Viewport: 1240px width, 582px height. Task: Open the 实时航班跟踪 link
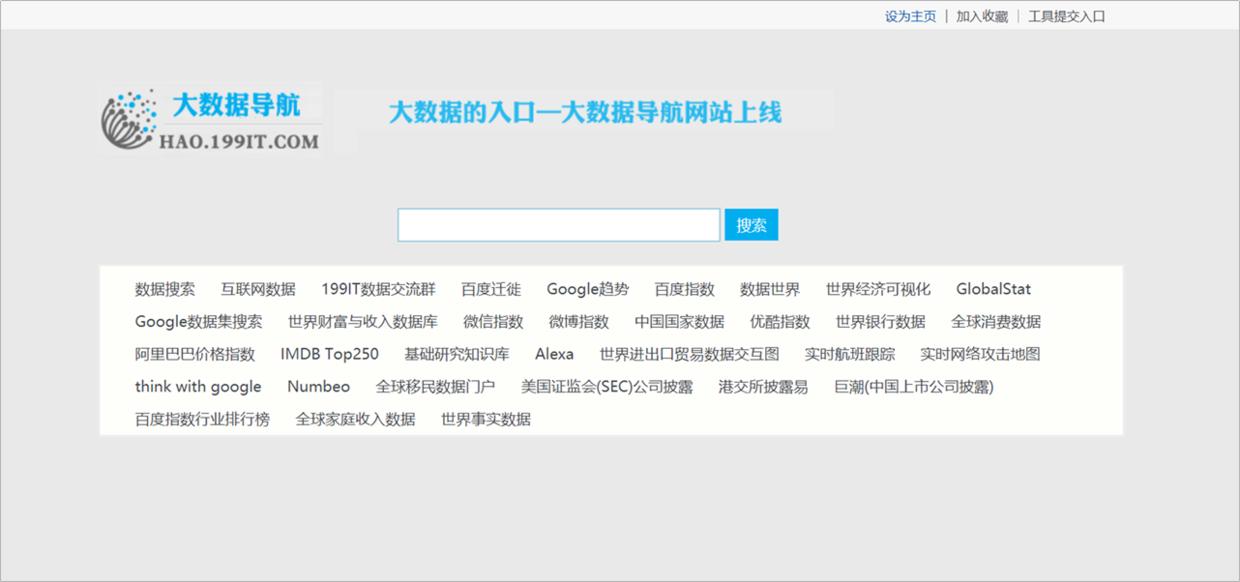coord(848,354)
